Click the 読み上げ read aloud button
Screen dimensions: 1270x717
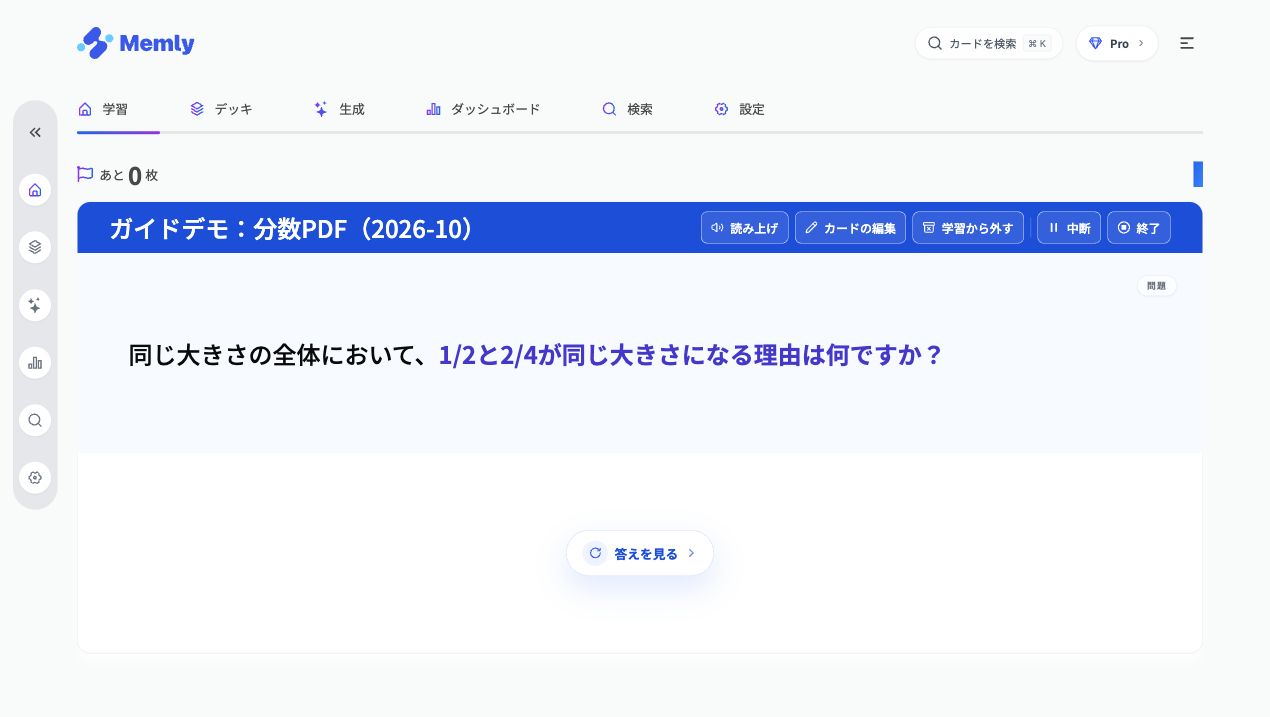pyautogui.click(x=745, y=228)
